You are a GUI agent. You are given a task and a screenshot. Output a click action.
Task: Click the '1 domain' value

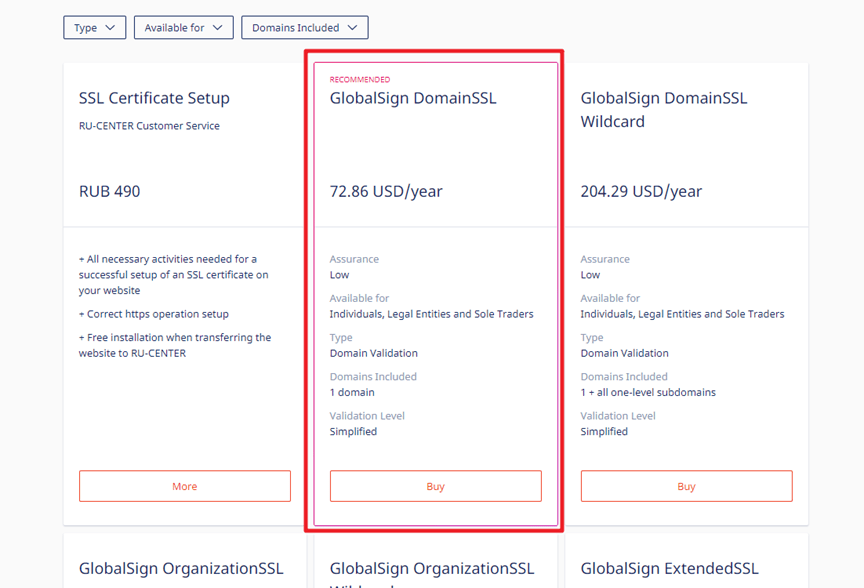point(352,392)
